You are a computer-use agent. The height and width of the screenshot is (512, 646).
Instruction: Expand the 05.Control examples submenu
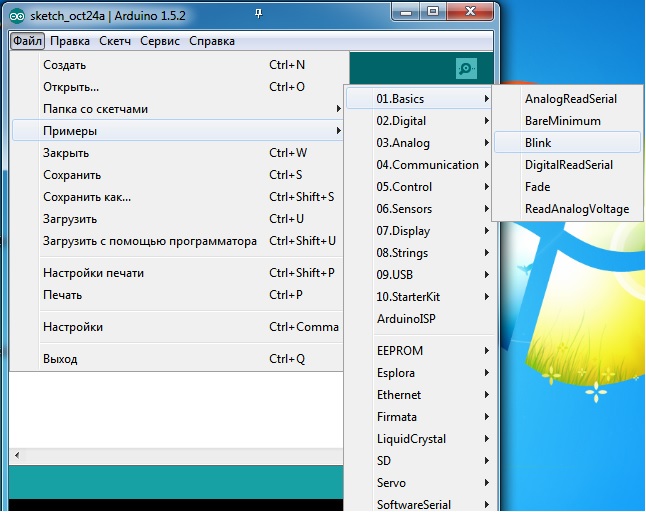tap(404, 187)
